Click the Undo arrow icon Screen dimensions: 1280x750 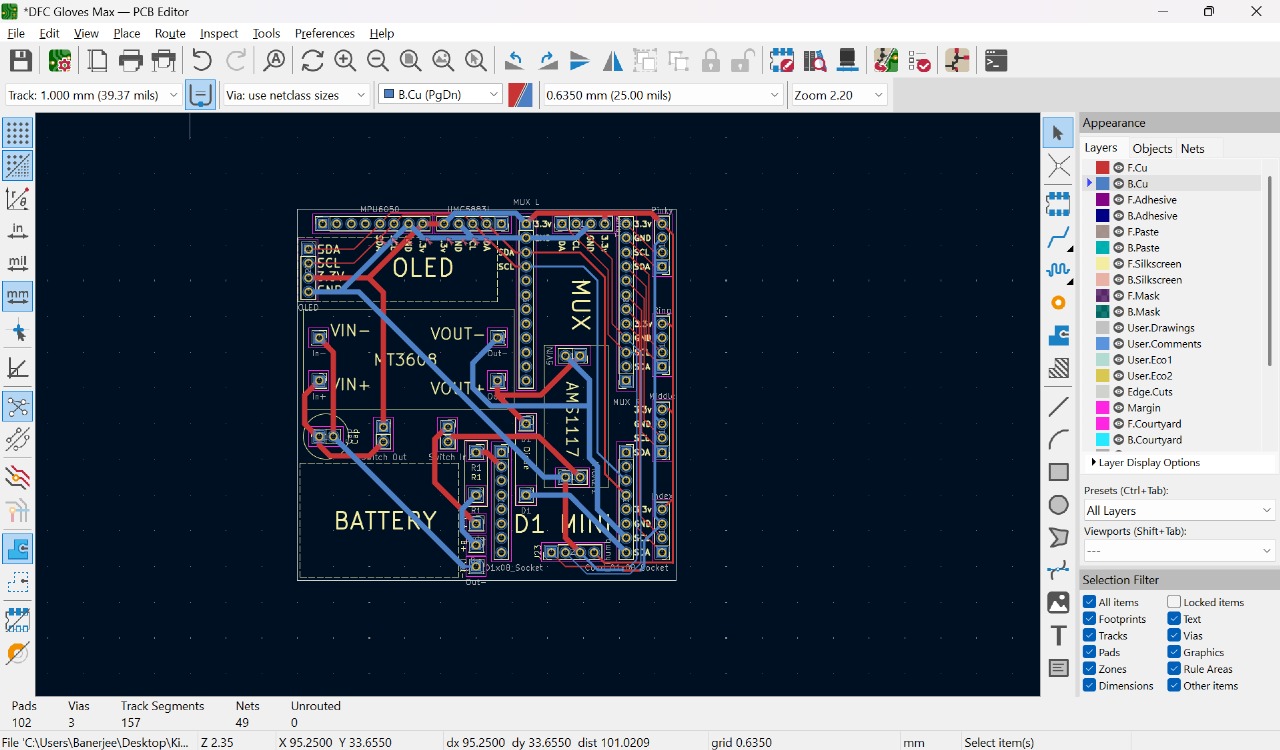pos(202,61)
